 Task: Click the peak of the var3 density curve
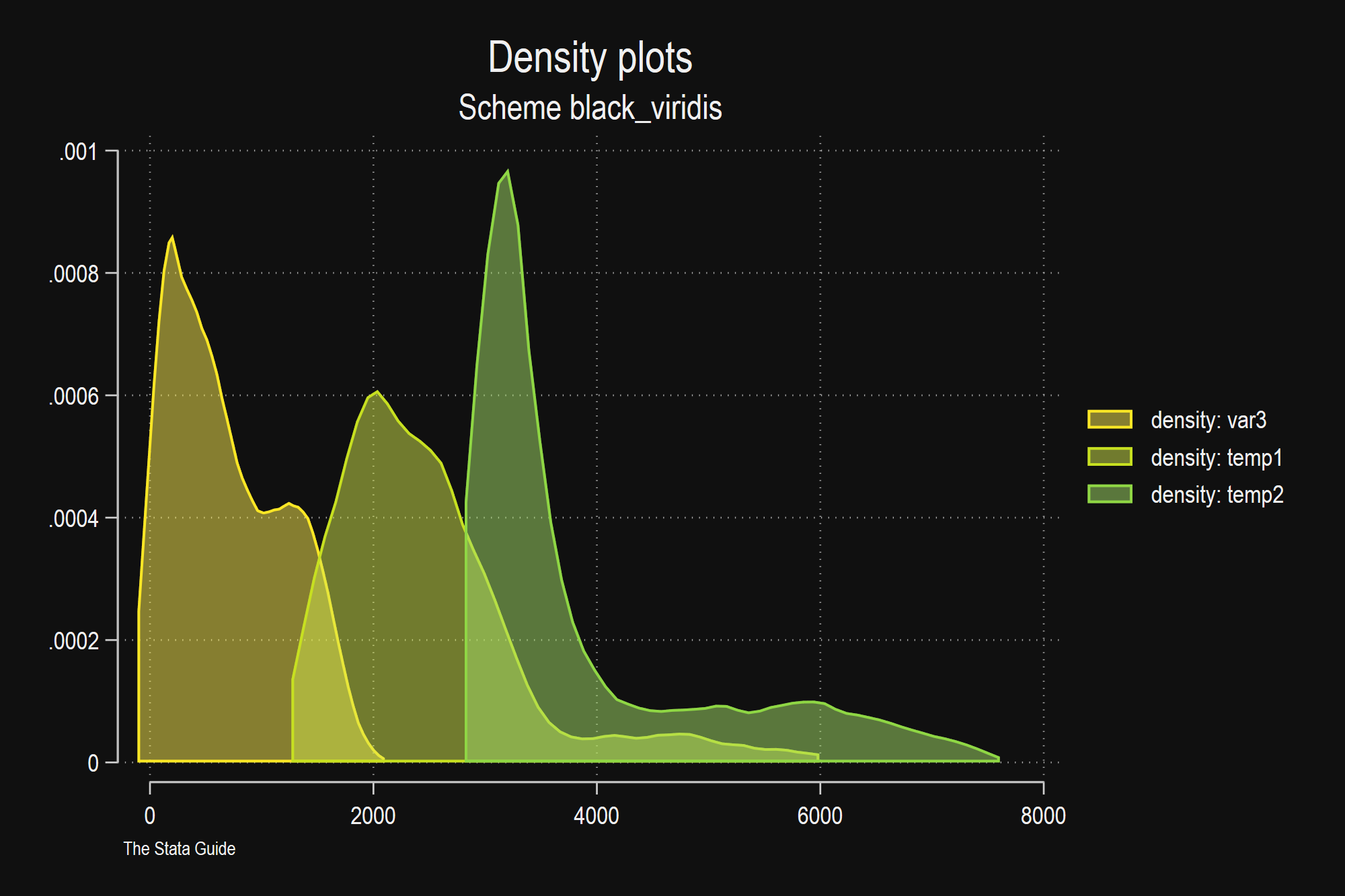coord(173,237)
